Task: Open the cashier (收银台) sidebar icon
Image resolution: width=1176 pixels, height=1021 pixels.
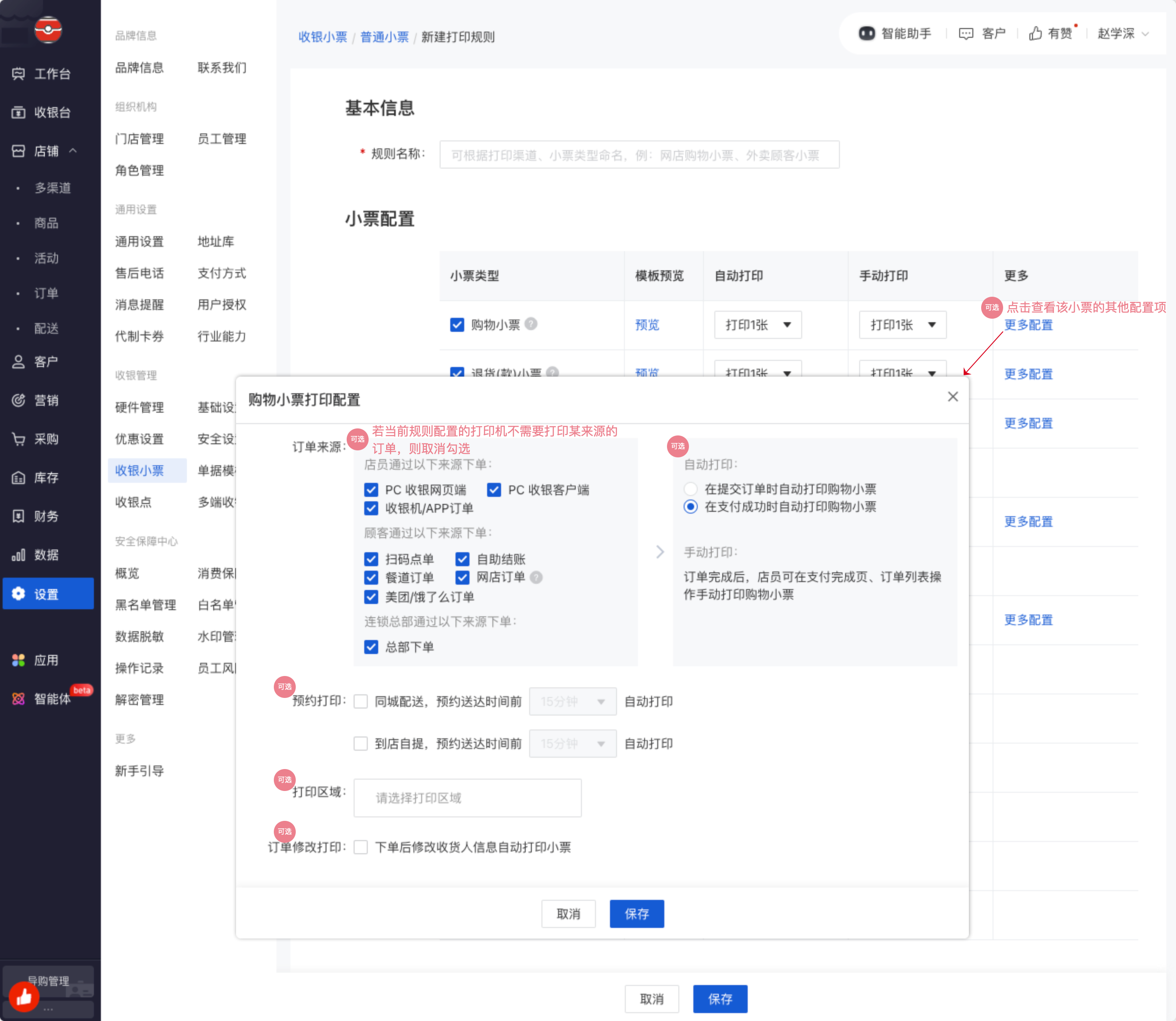Action: pos(18,112)
